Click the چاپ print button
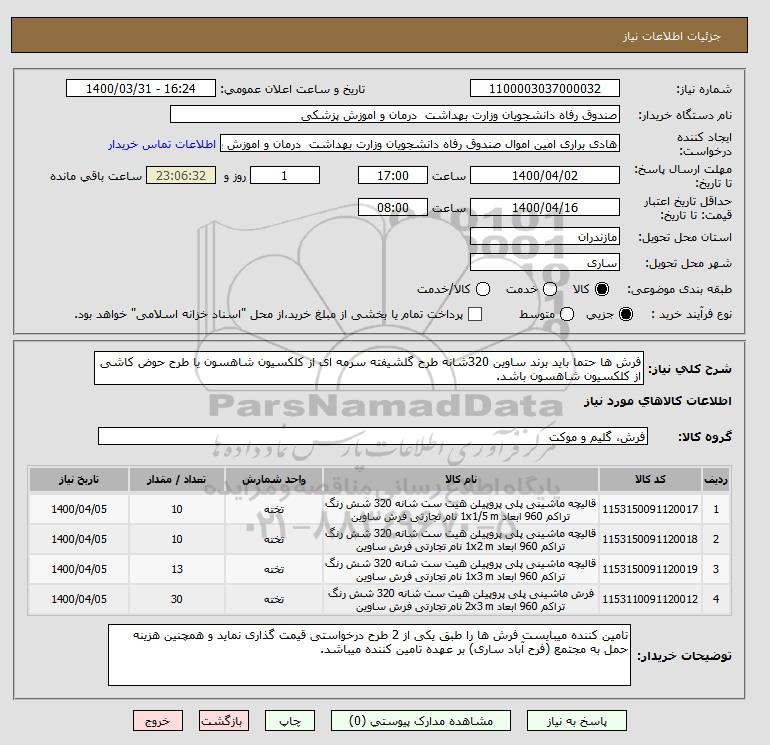 [x=290, y=721]
